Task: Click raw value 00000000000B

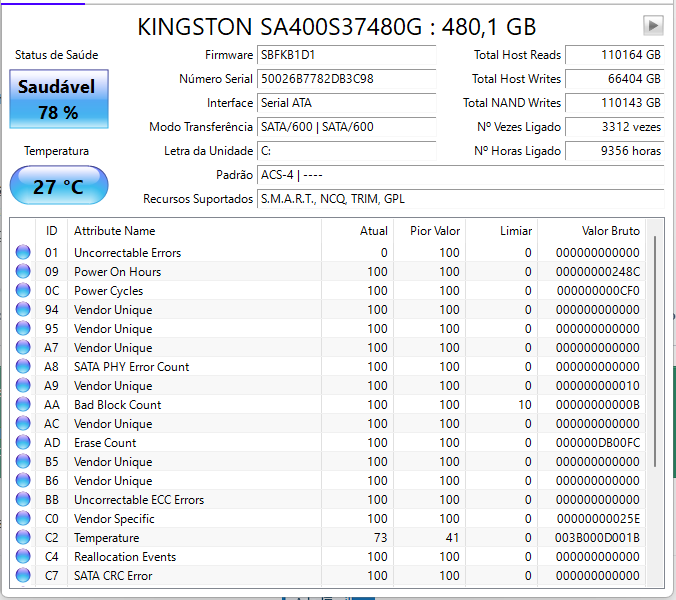Action: pos(598,404)
